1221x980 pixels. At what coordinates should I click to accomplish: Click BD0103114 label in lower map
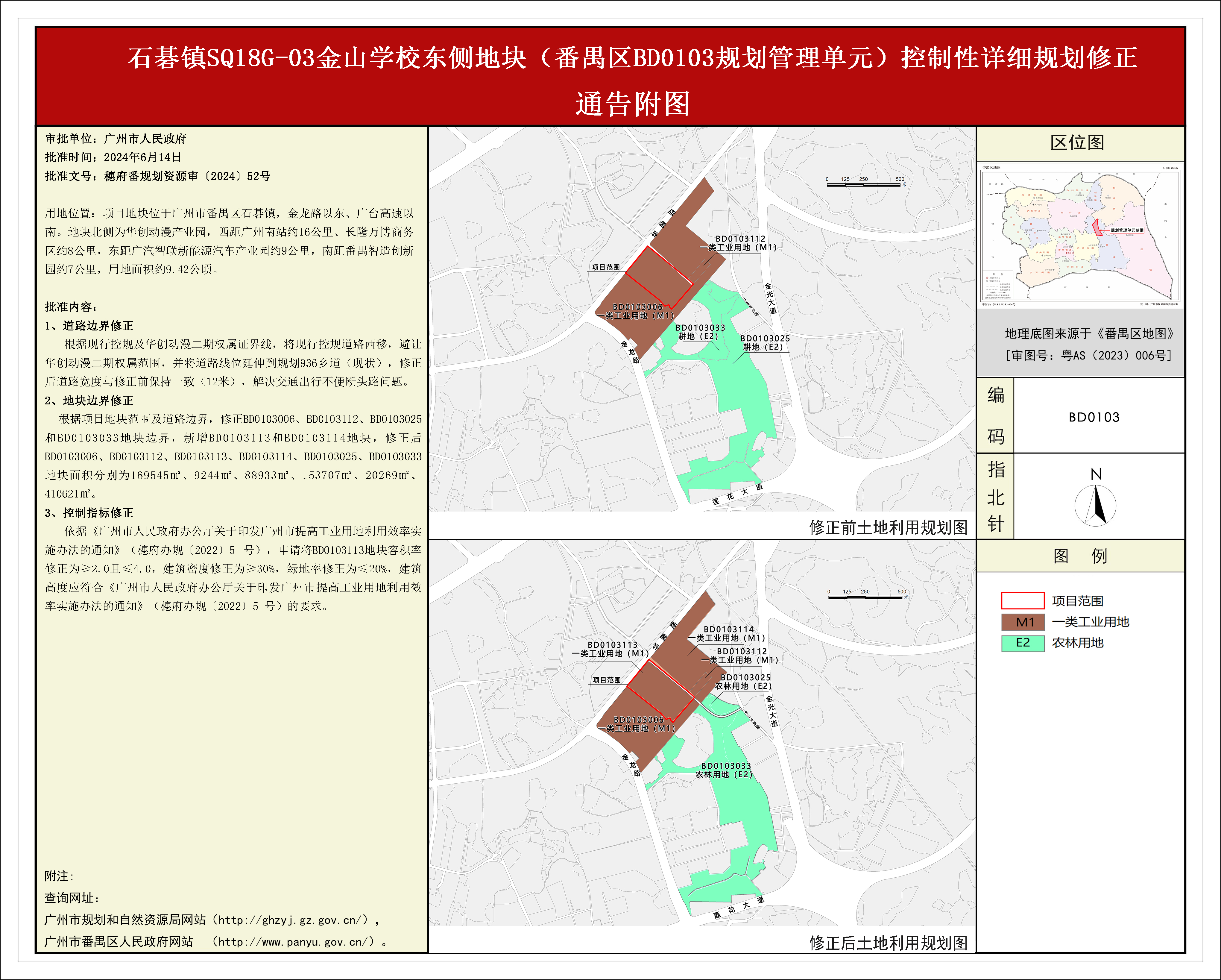click(x=728, y=629)
